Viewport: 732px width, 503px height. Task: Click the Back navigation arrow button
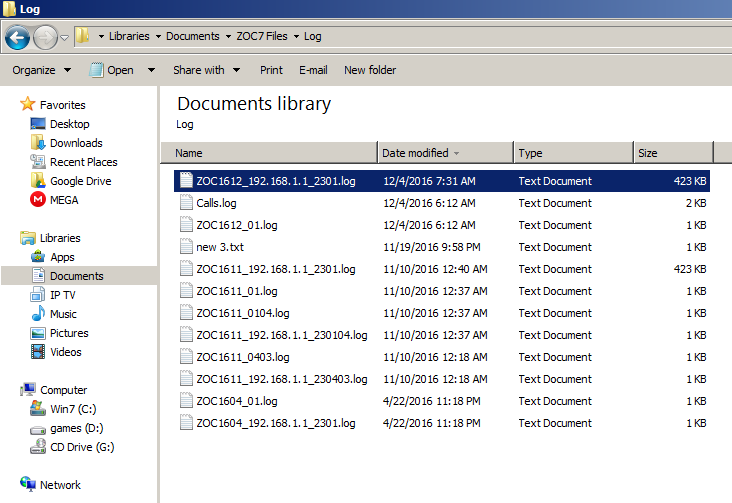(17, 37)
